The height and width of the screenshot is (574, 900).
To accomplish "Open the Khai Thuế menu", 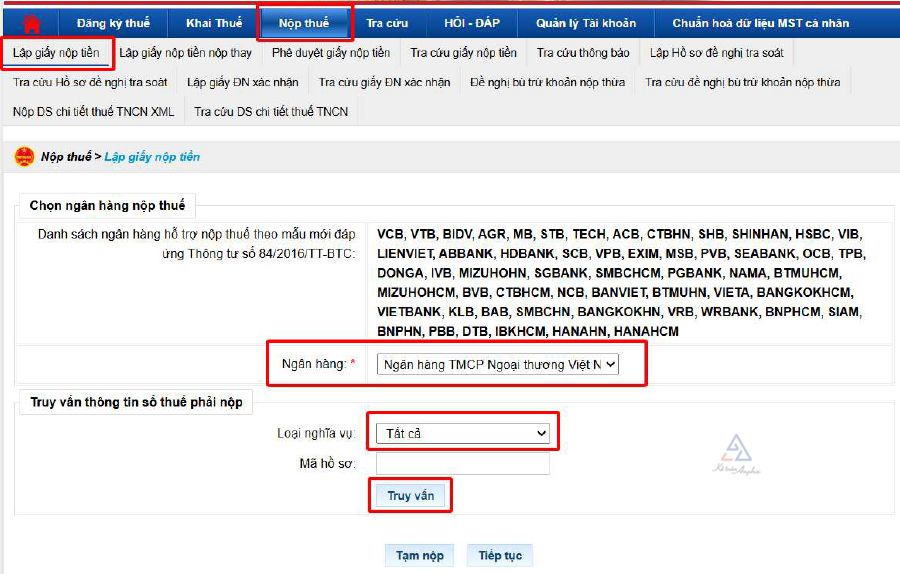I will pyautogui.click(x=214, y=24).
